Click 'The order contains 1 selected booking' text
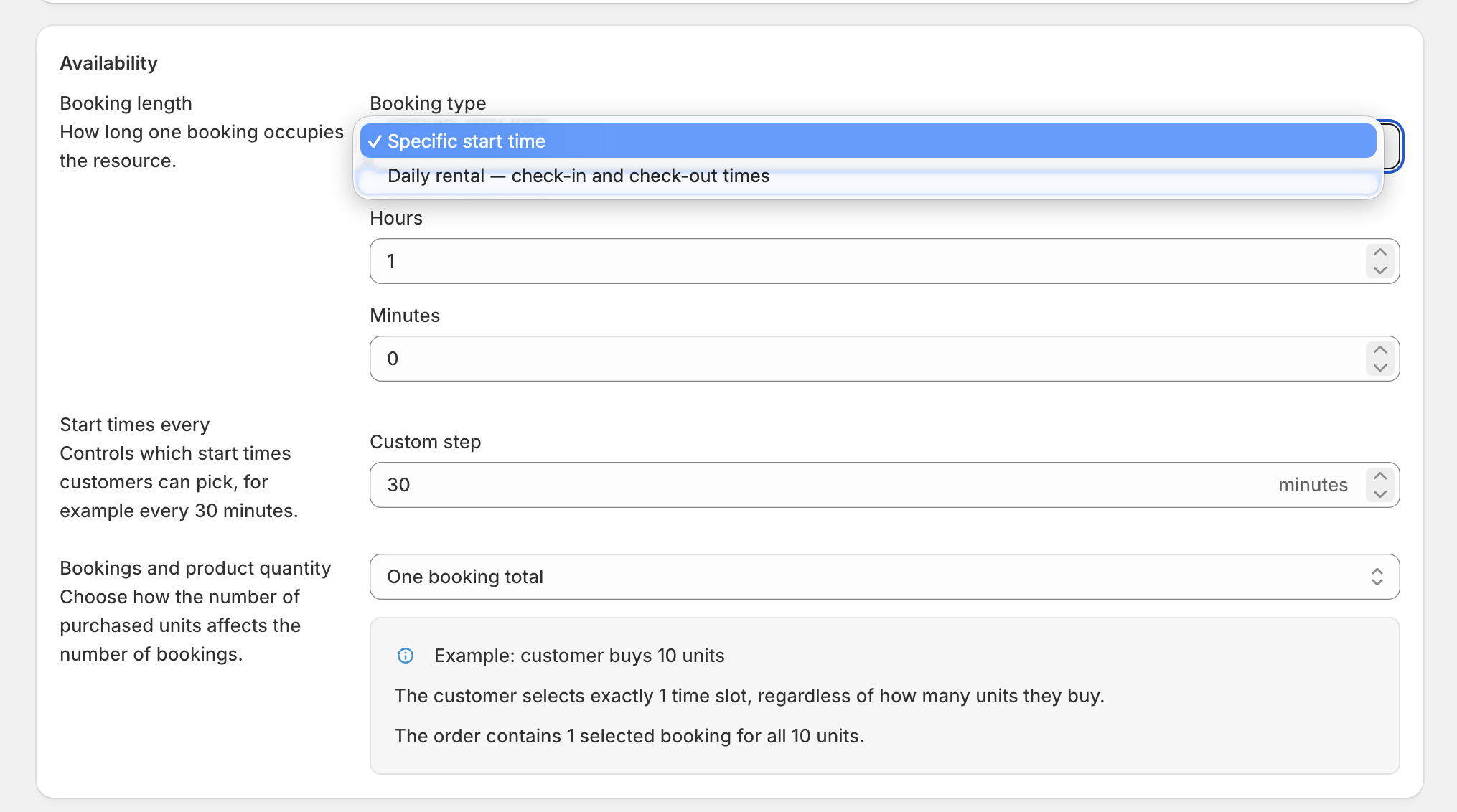This screenshot has height=812, width=1457. coord(629,736)
